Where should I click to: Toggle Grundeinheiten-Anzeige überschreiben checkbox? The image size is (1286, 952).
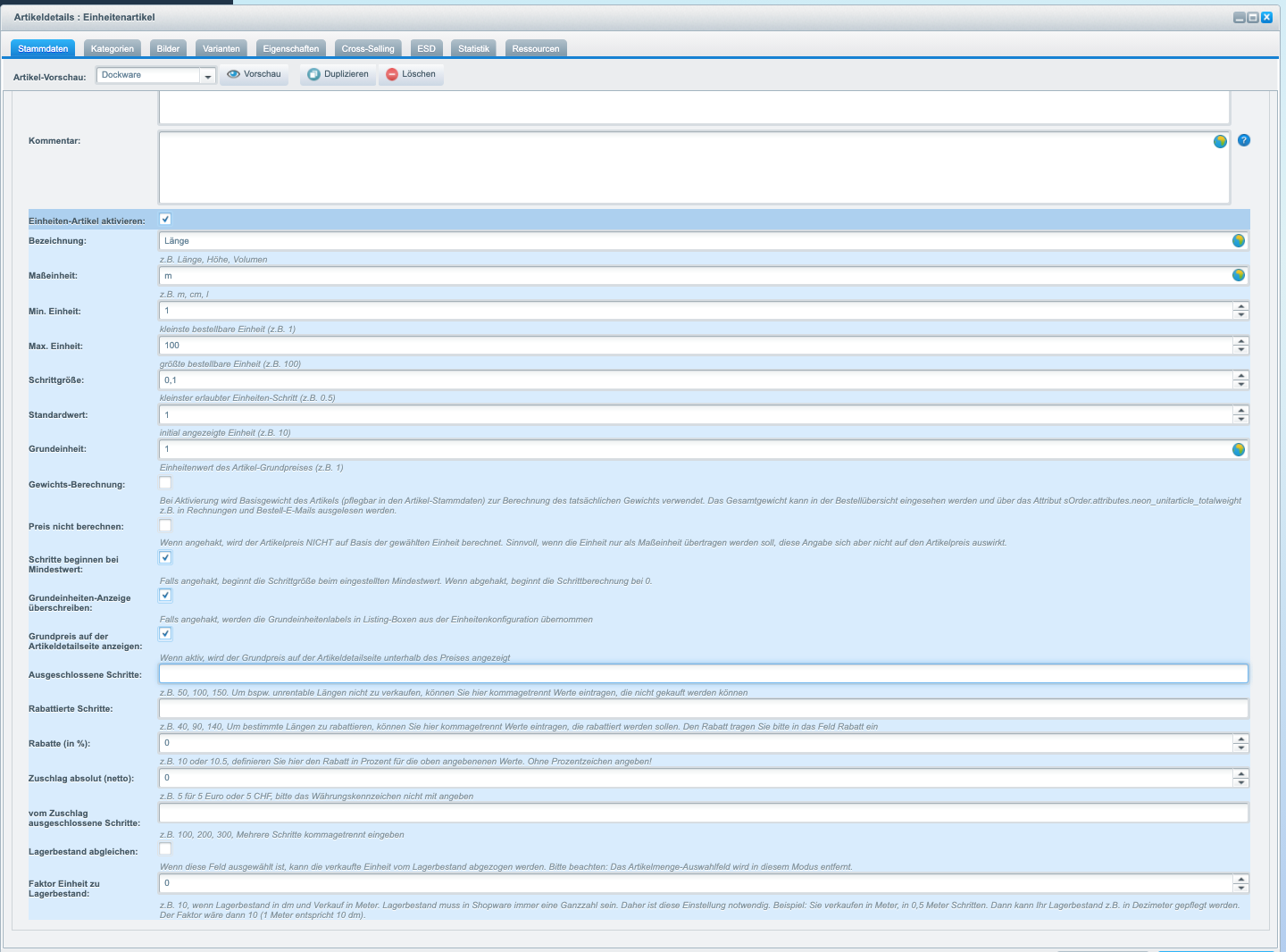[165, 595]
